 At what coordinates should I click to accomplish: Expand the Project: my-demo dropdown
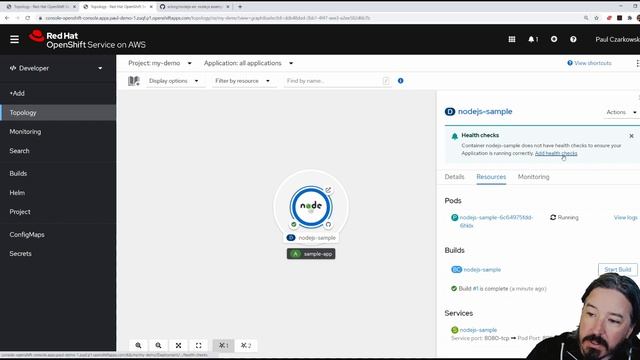tap(160, 63)
